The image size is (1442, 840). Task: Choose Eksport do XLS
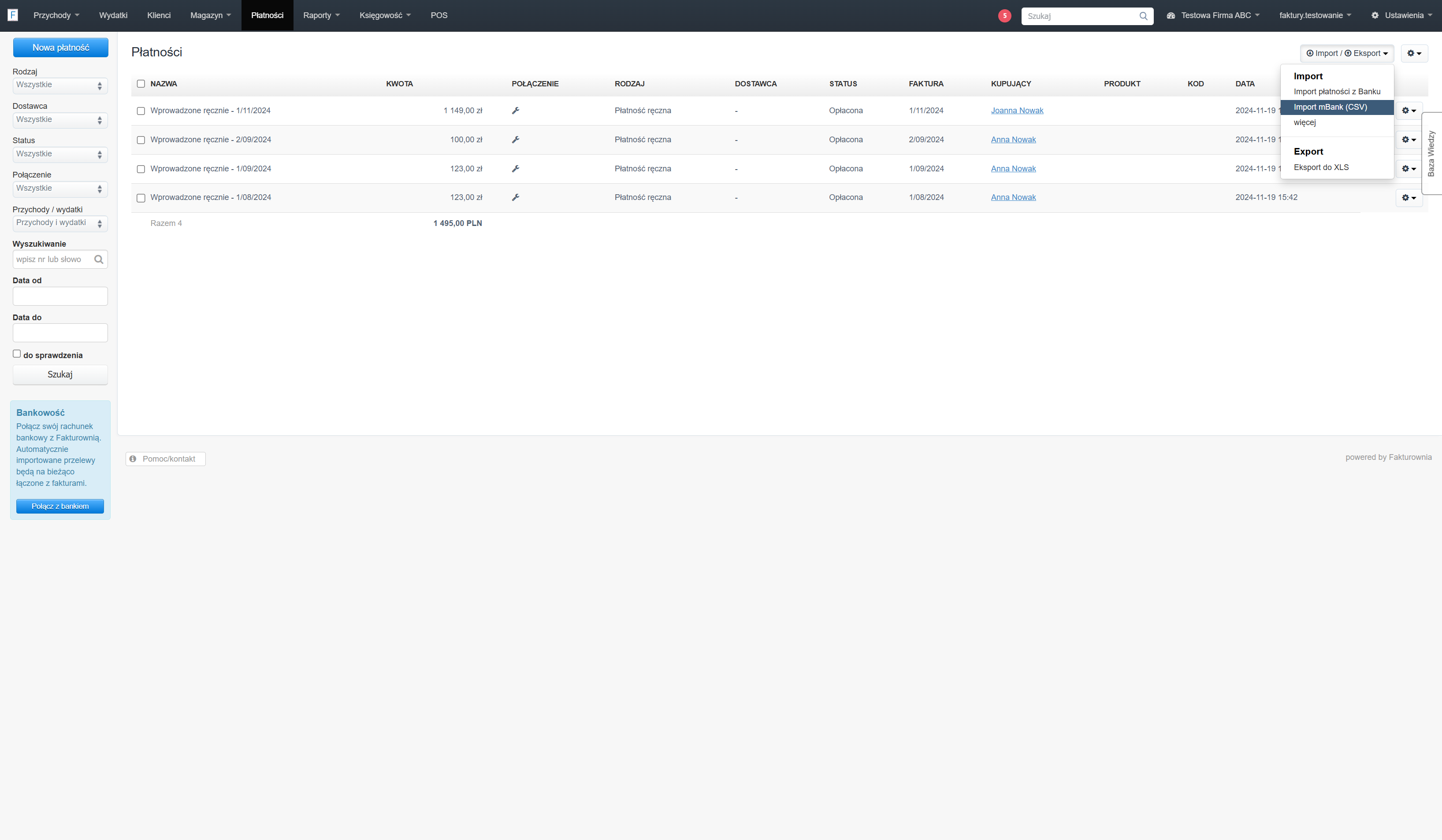point(1337,167)
